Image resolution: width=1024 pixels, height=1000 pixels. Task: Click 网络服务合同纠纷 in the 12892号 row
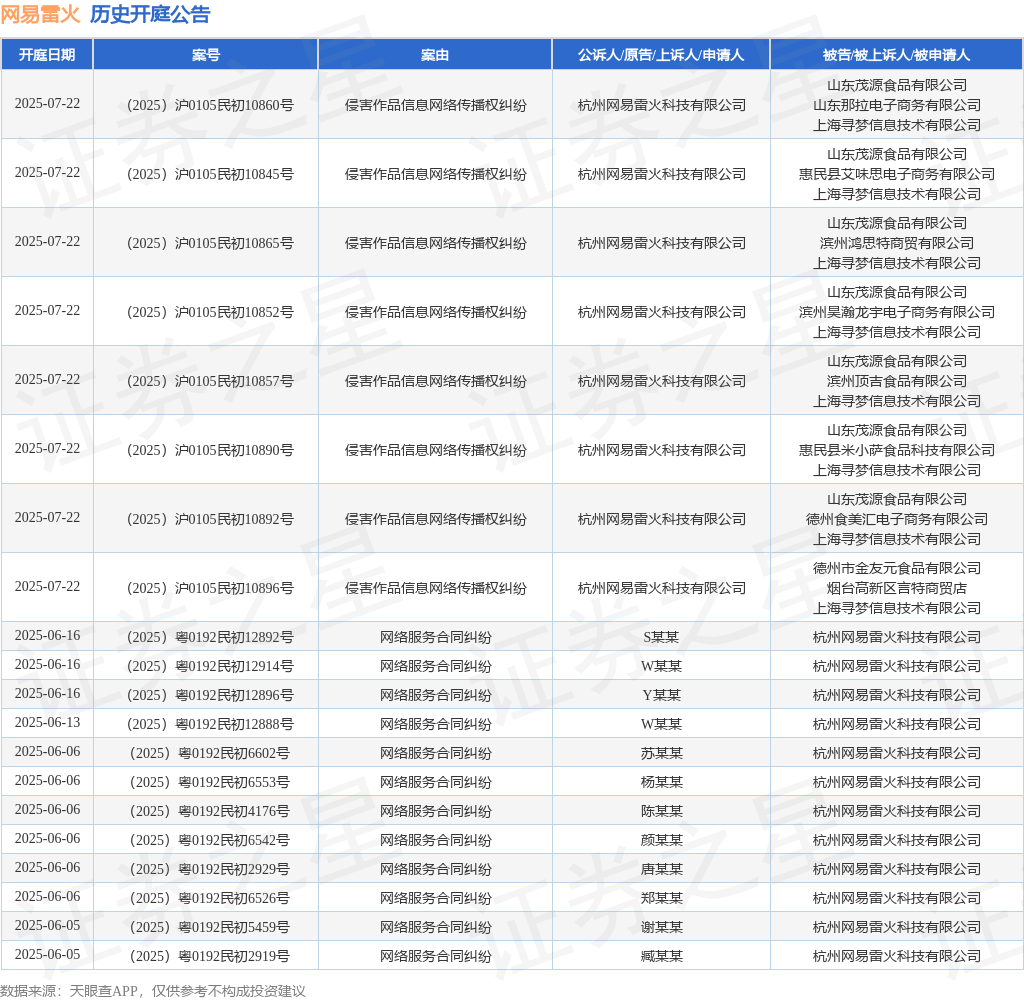[435, 637]
